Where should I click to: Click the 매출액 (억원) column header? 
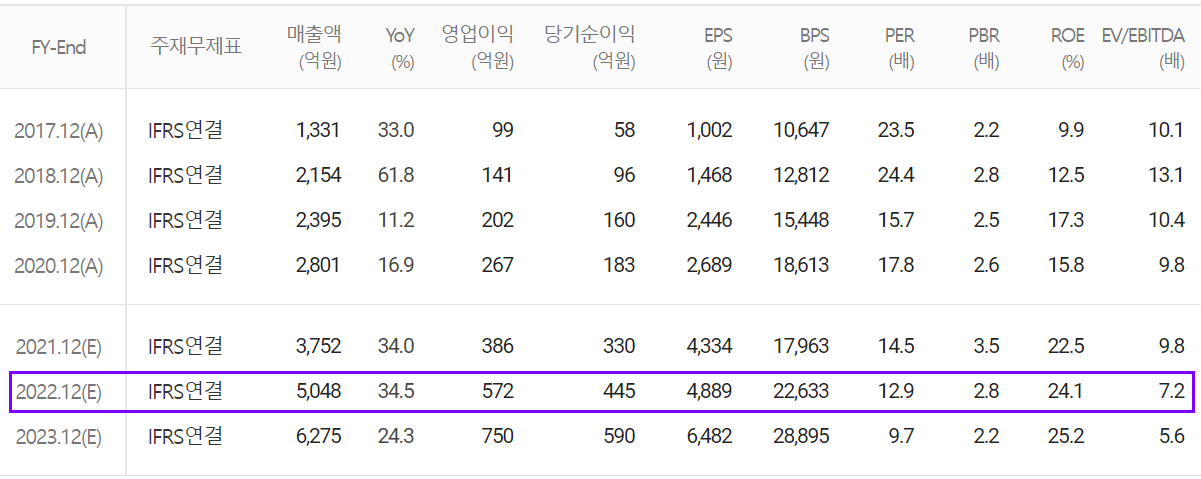click(x=314, y=47)
